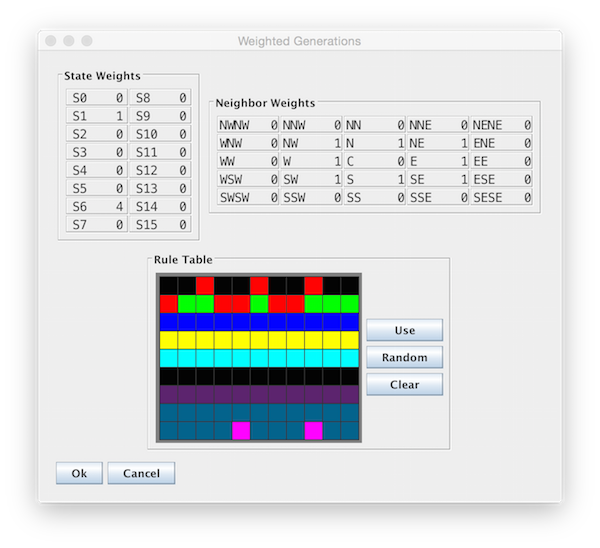Click first red cell in second rule row

coord(169,303)
